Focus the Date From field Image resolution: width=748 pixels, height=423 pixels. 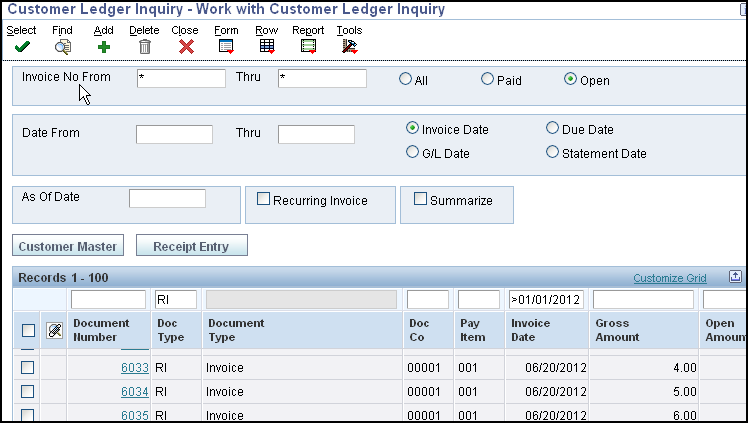pos(174,134)
